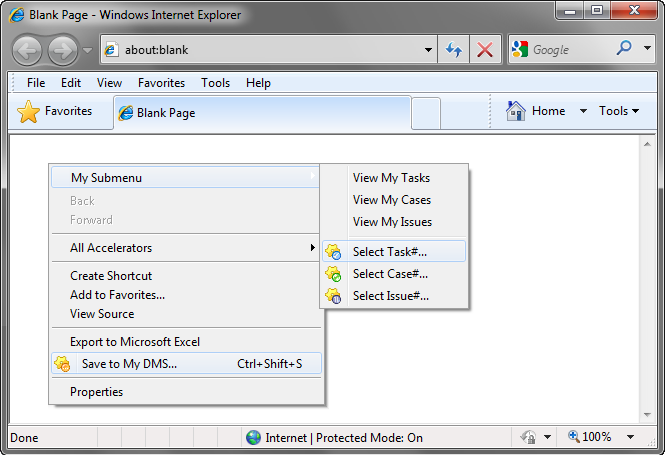
Task: Click Internet | Protected Mode: On text
Action: [344, 438]
